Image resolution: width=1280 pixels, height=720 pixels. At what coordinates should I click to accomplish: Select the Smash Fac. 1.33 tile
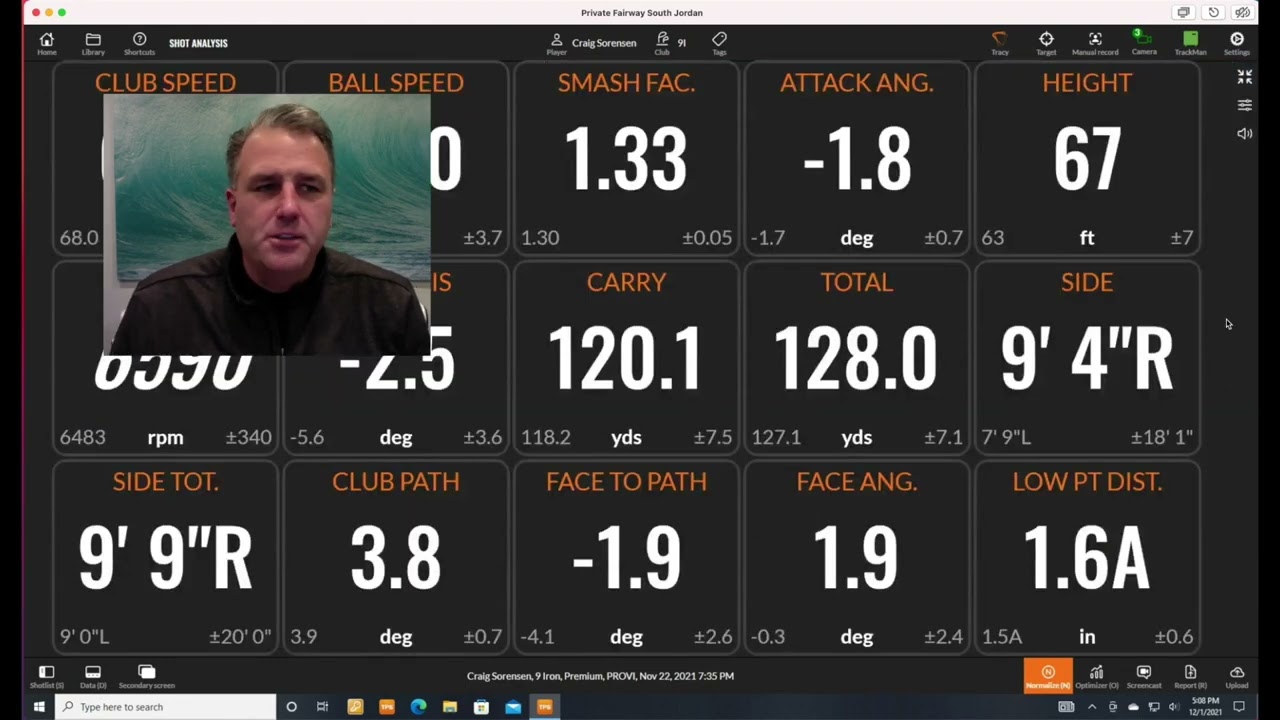pos(626,158)
